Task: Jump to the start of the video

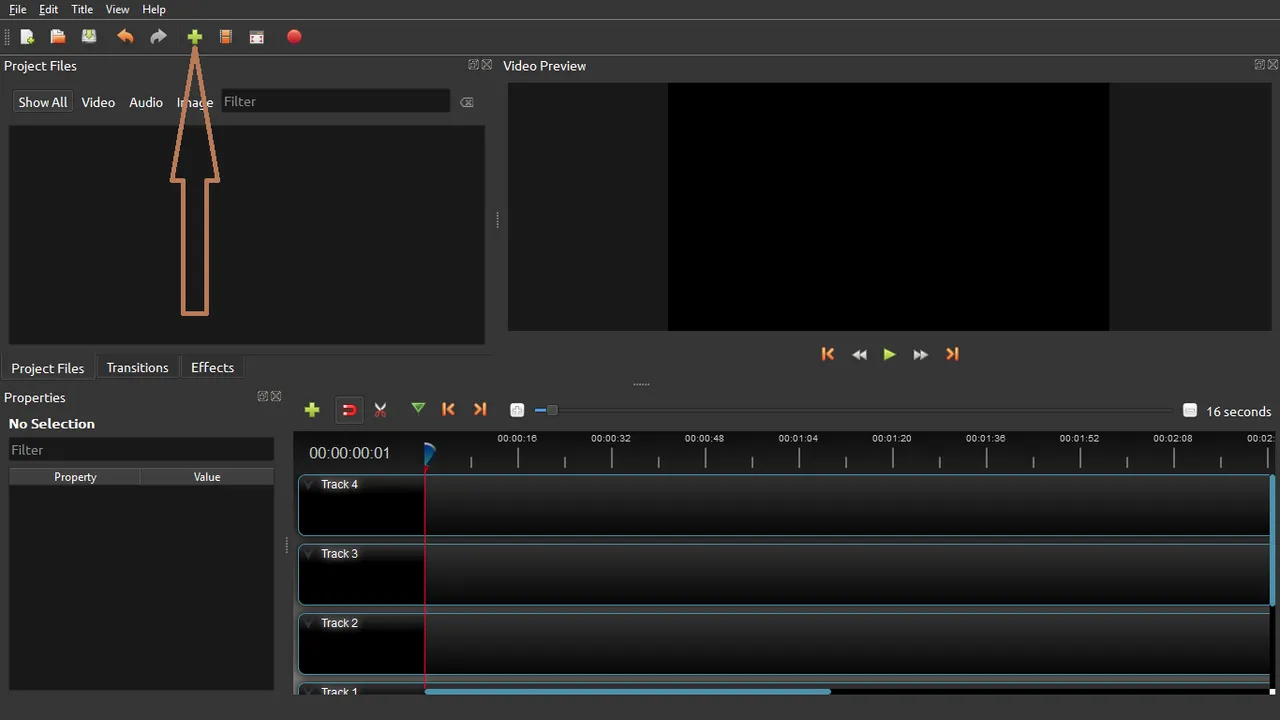Action: coord(828,354)
